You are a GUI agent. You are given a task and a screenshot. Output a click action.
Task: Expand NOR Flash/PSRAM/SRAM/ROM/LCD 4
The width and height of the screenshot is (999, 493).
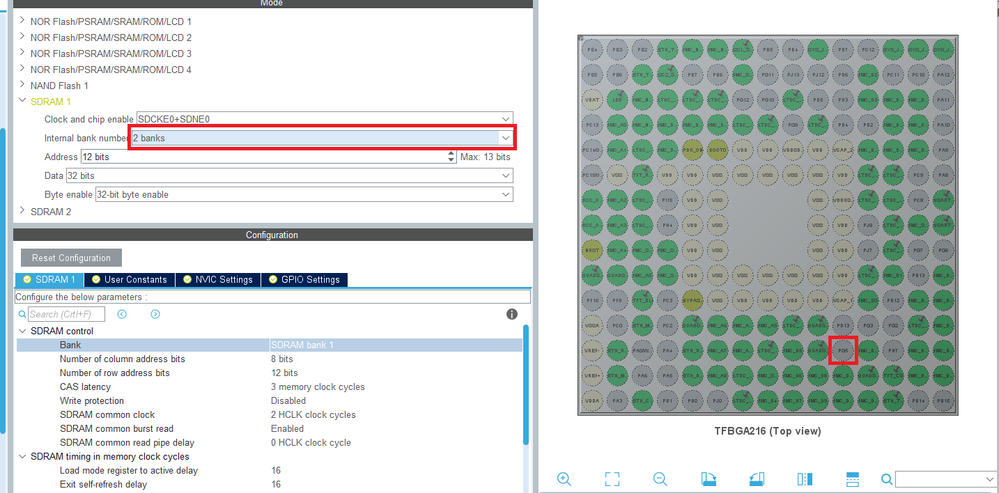click(23, 69)
